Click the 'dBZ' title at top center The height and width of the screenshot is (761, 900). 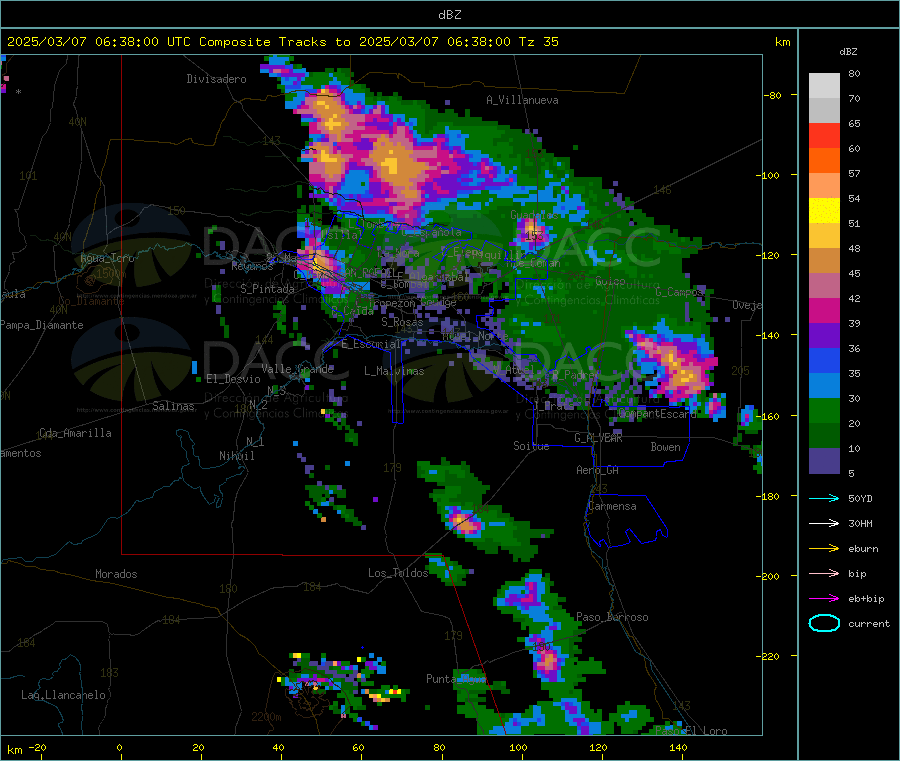click(x=449, y=15)
